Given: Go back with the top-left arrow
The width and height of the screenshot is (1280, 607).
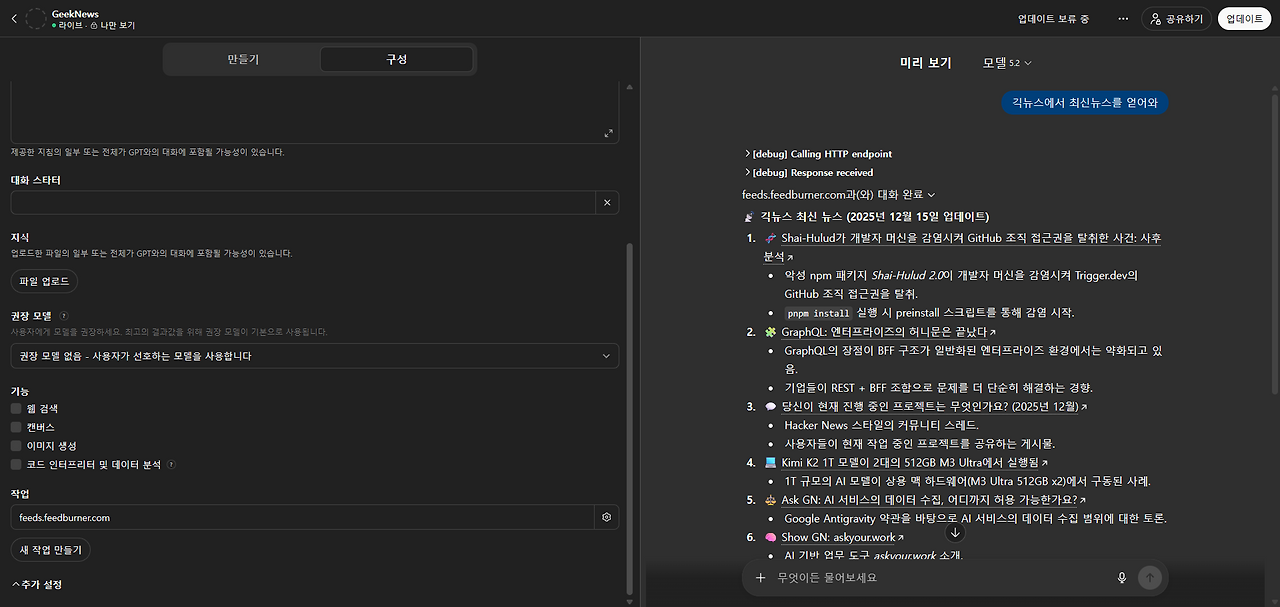Looking at the screenshot, I should pyautogui.click(x=13, y=19).
